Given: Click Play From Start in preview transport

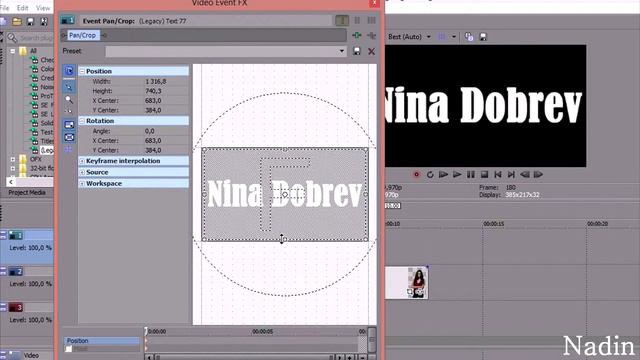Looking at the screenshot, I should [x=443, y=175].
